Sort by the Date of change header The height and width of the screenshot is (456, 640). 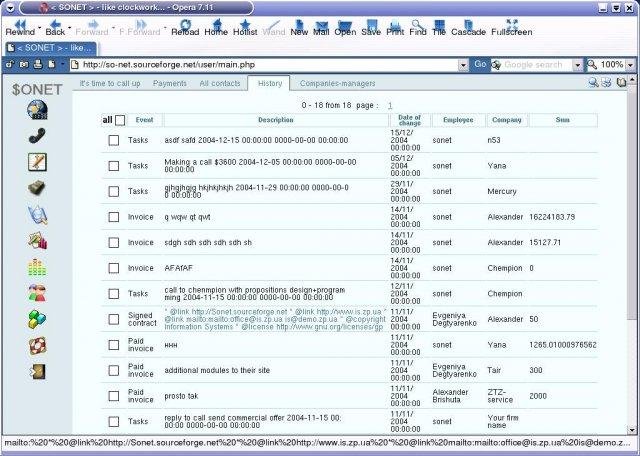click(409, 120)
